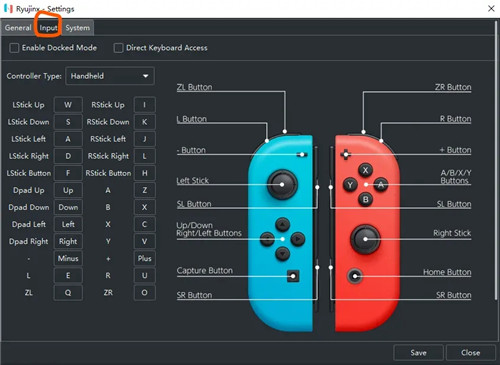Click the Close button at bottom

[x=471, y=353]
